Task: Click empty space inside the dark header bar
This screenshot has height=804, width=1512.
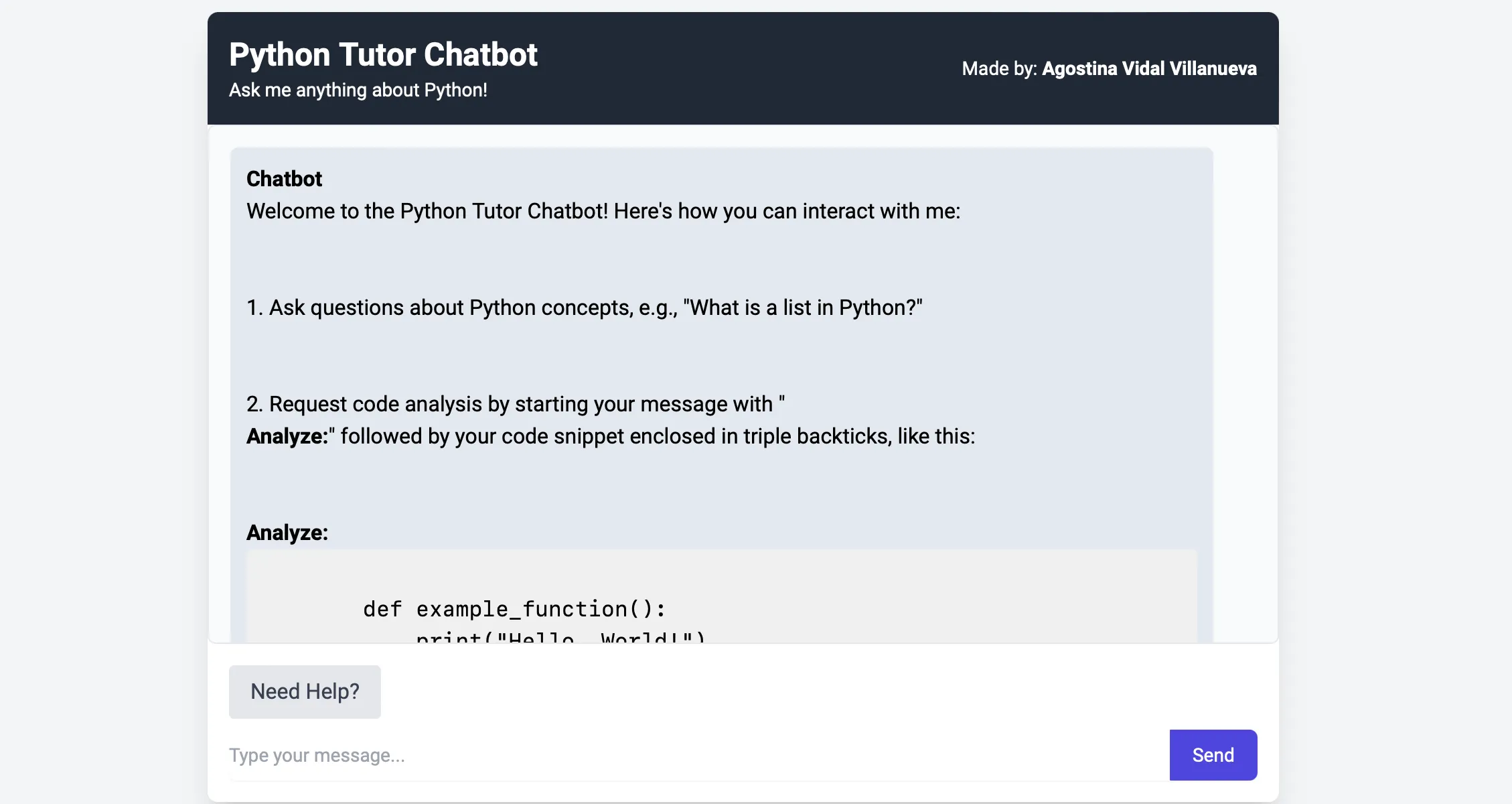Action: (x=737, y=67)
